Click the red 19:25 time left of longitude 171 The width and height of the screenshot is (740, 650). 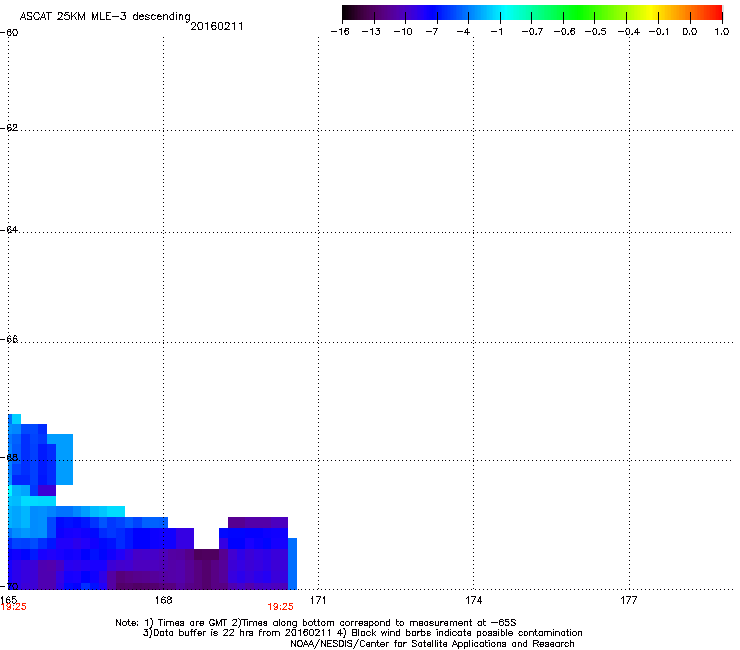(x=280, y=607)
